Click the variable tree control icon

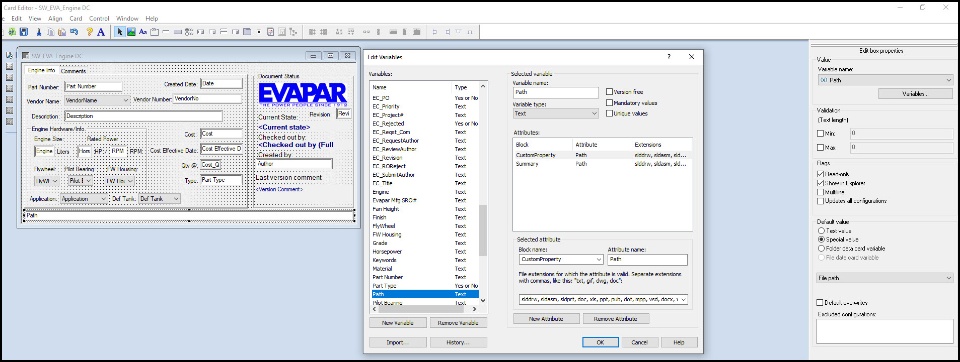[x=293, y=31]
